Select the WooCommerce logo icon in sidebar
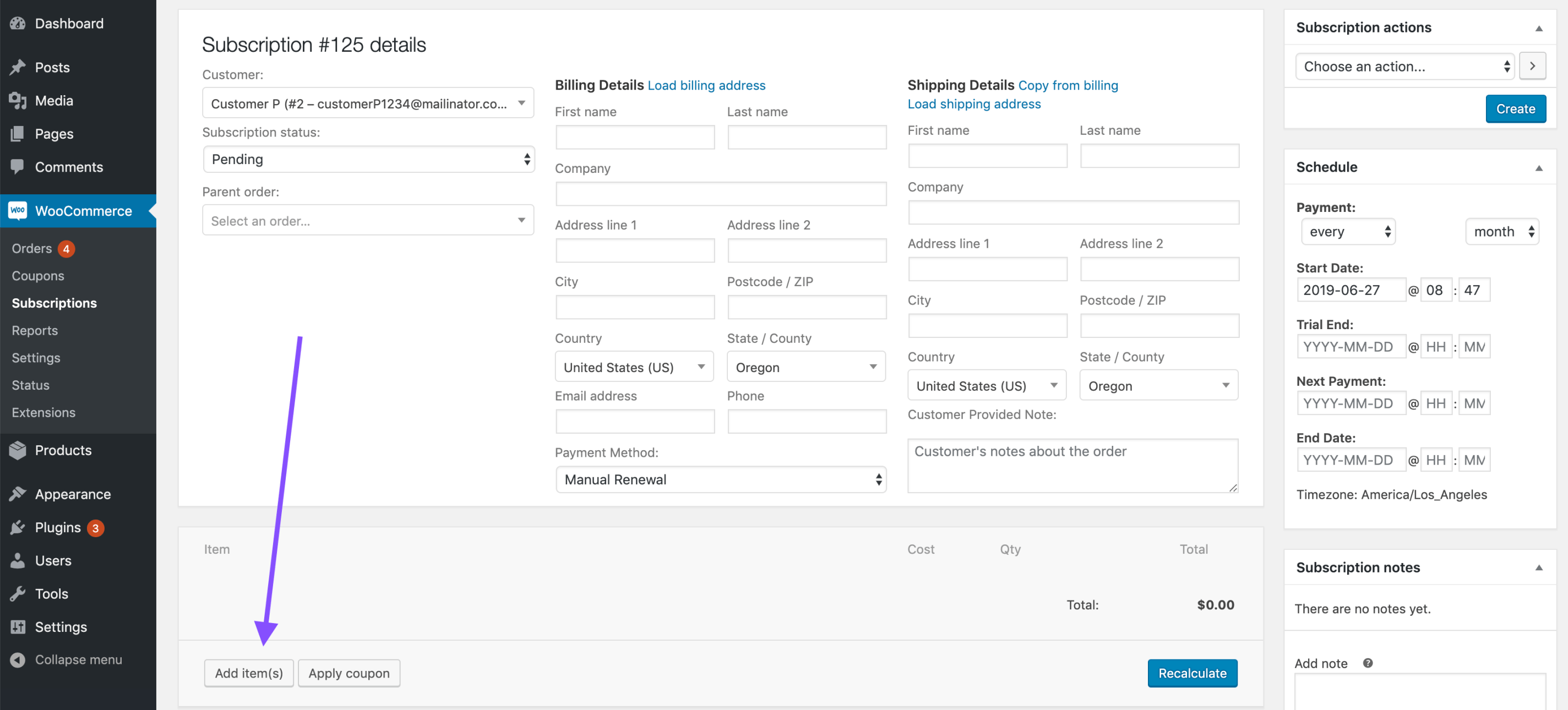The image size is (1568, 710). point(17,210)
